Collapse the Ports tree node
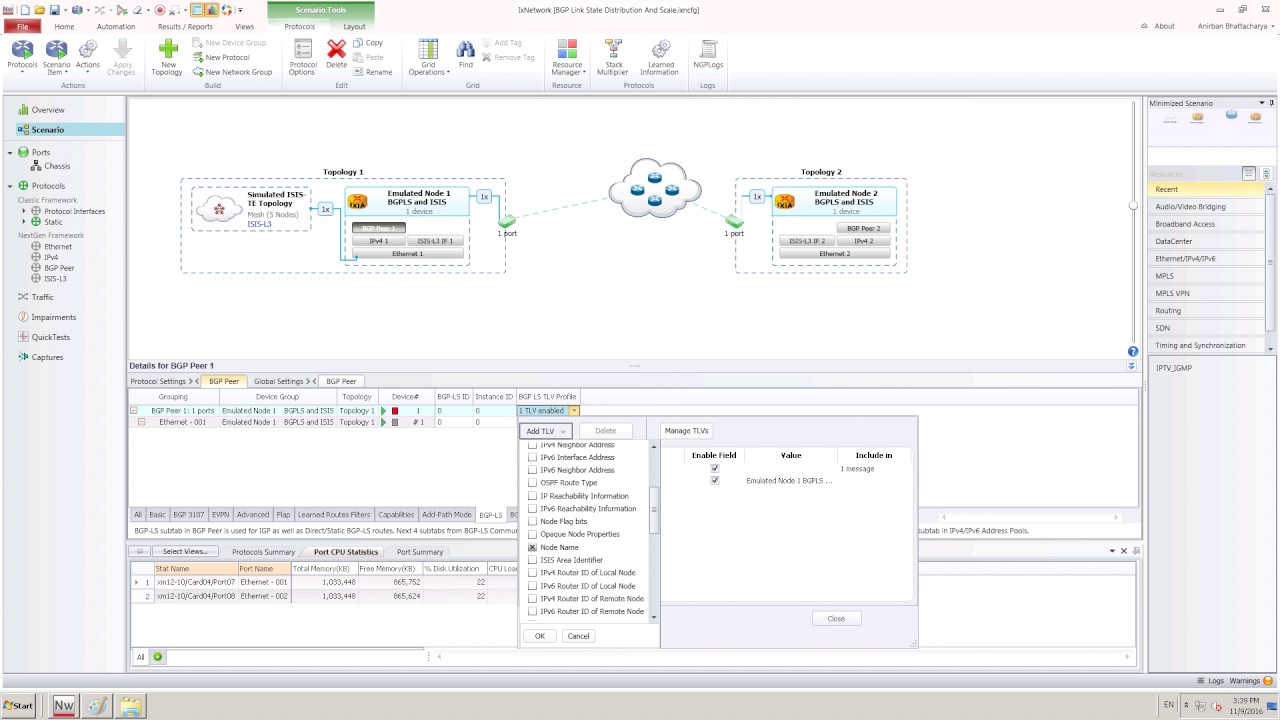Viewport: 1280px width, 720px height. pos(10,152)
